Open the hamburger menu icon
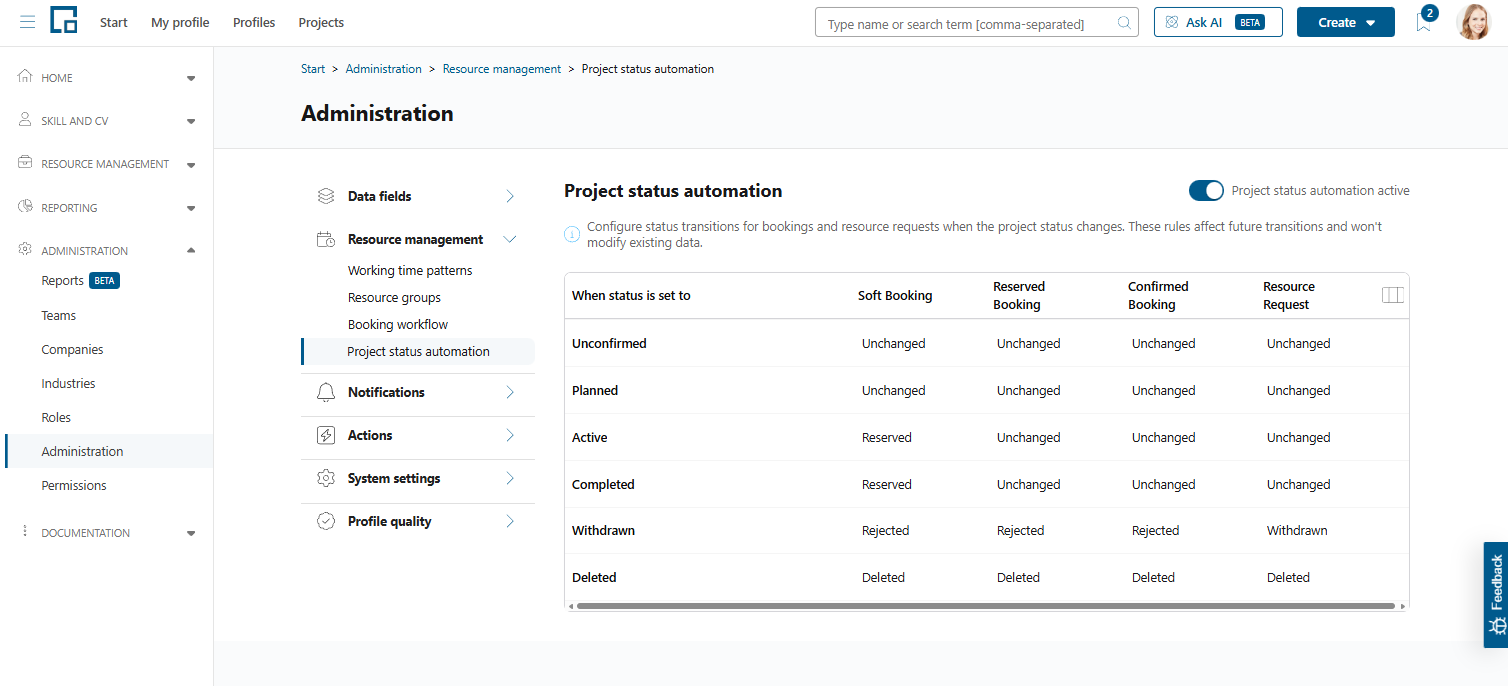1508x686 pixels. [x=27, y=22]
